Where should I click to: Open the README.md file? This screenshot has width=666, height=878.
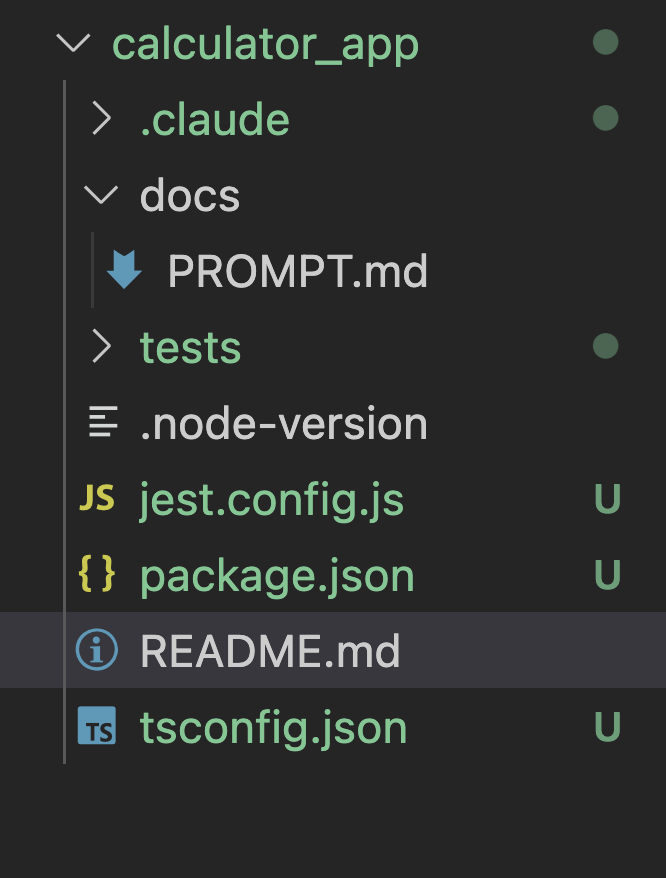[270, 651]
